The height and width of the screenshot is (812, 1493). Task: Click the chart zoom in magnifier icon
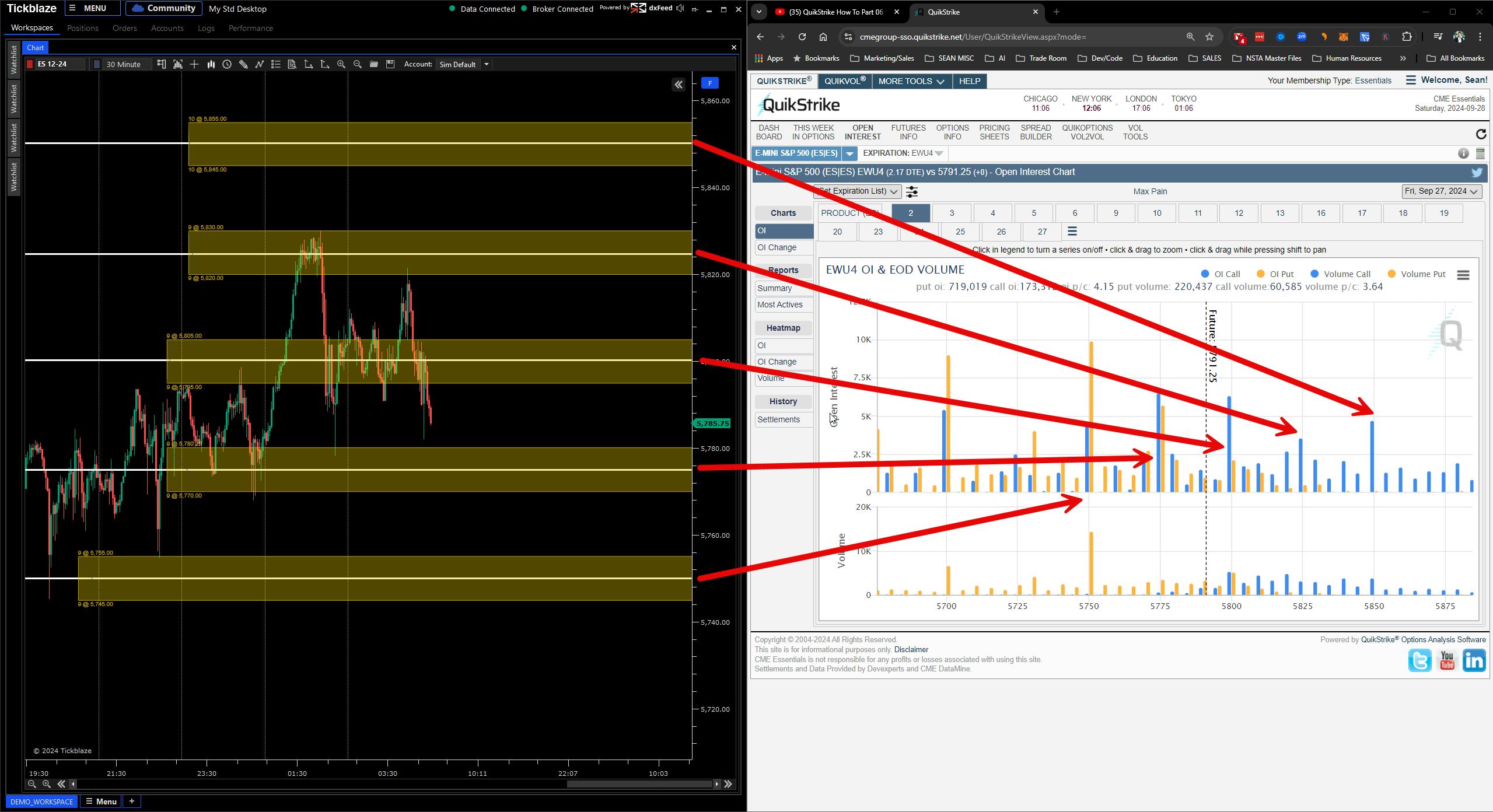pyautogui.click(x=341, y=64)
